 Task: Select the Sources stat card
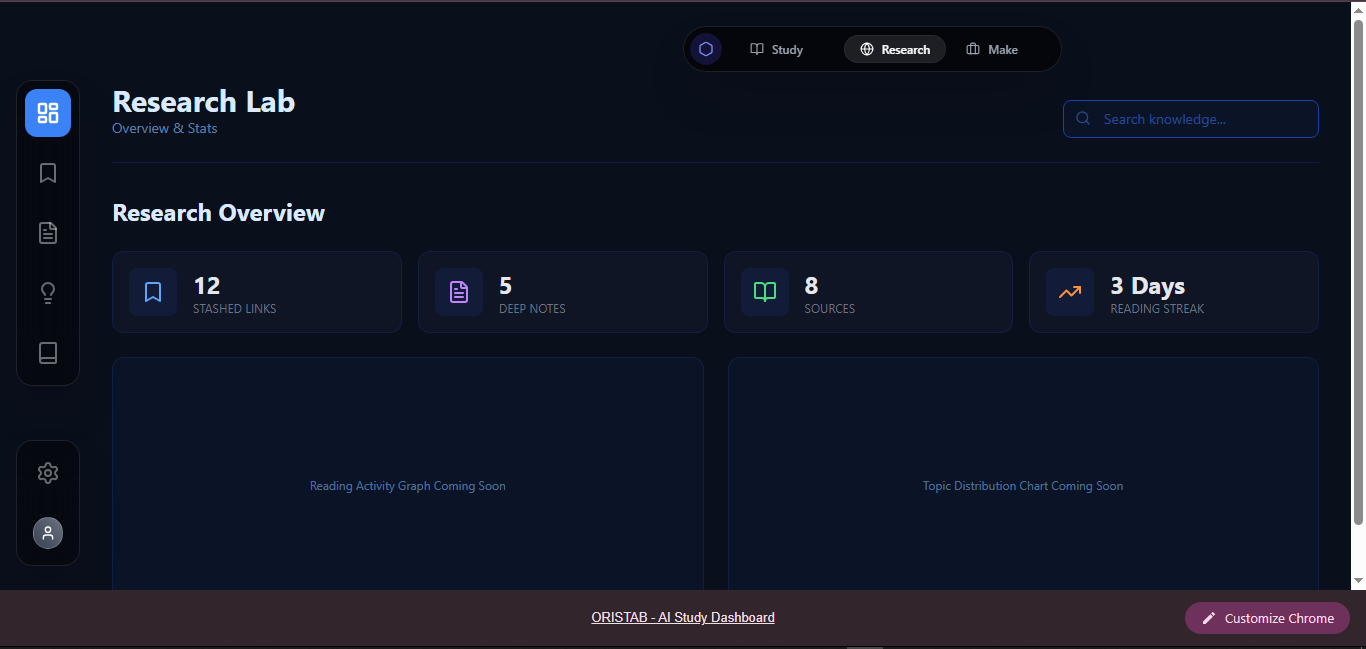click(868, 292)
